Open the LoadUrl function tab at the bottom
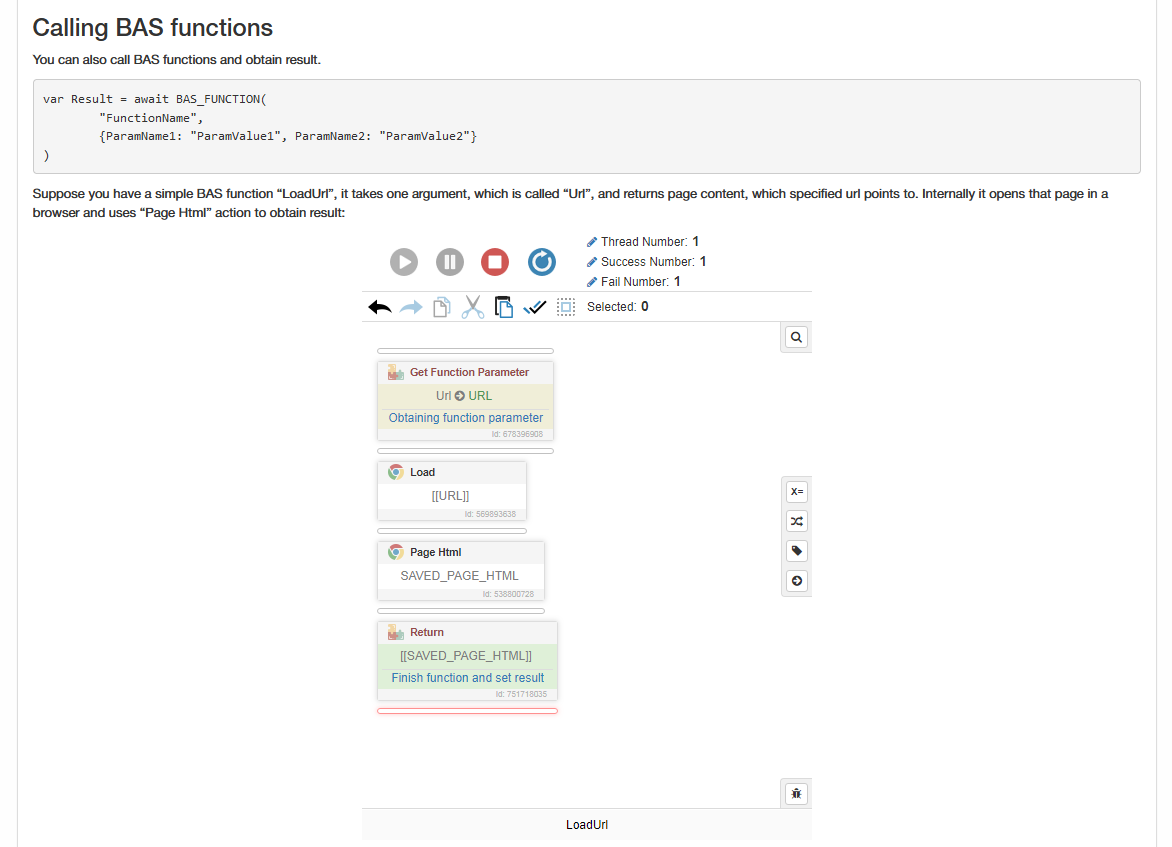 pos(587,825)
